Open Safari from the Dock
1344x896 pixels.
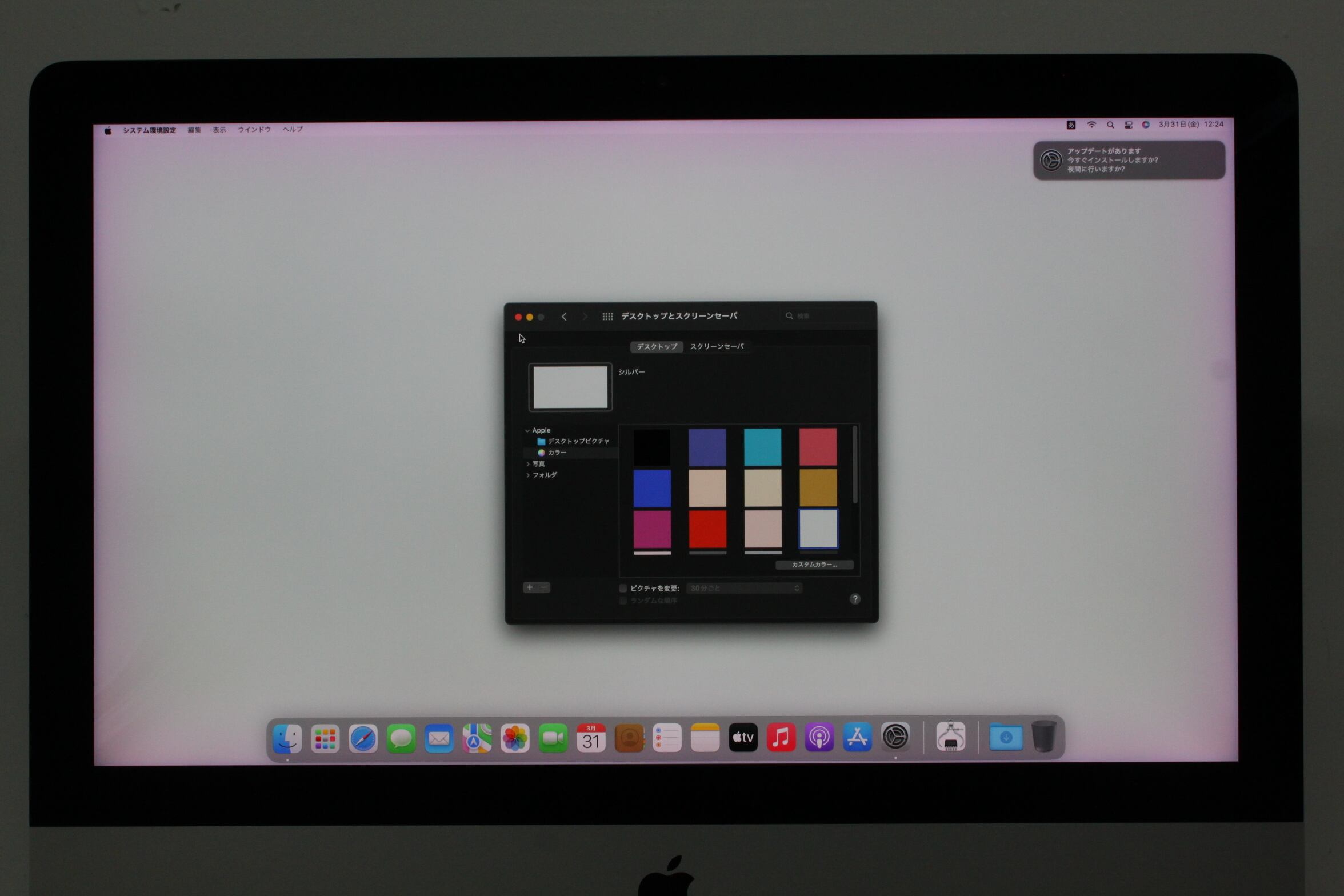click(363, 738)
